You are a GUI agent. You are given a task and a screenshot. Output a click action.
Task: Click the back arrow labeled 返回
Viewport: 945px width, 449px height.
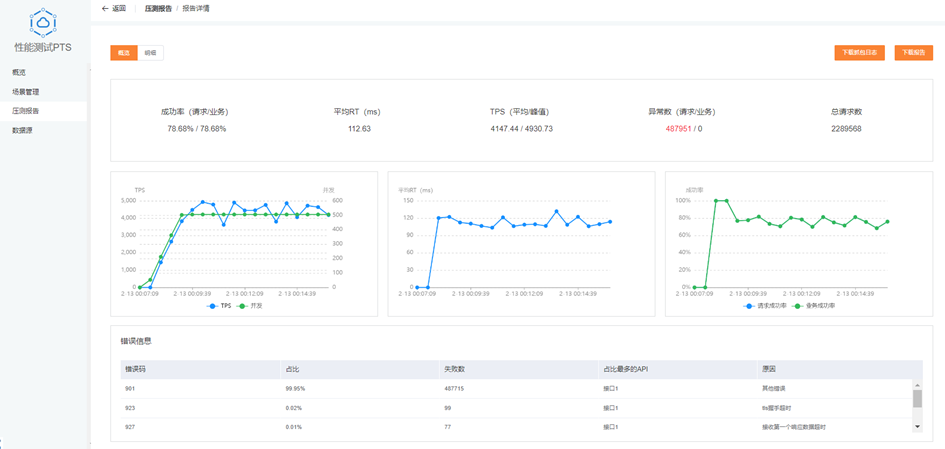(x=114, y=8)
